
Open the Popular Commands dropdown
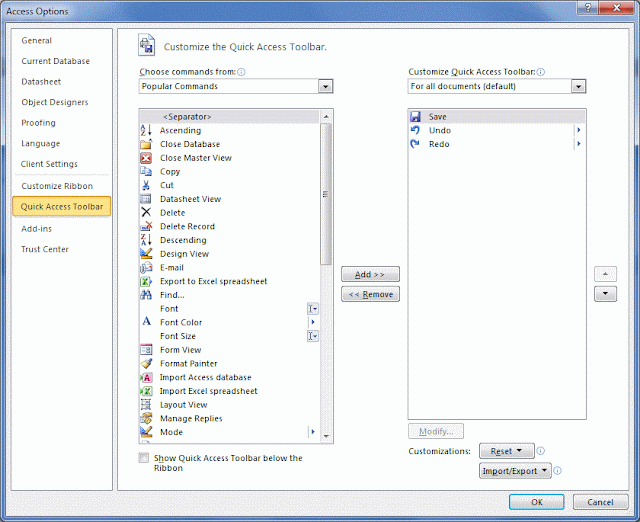(325, 87)
